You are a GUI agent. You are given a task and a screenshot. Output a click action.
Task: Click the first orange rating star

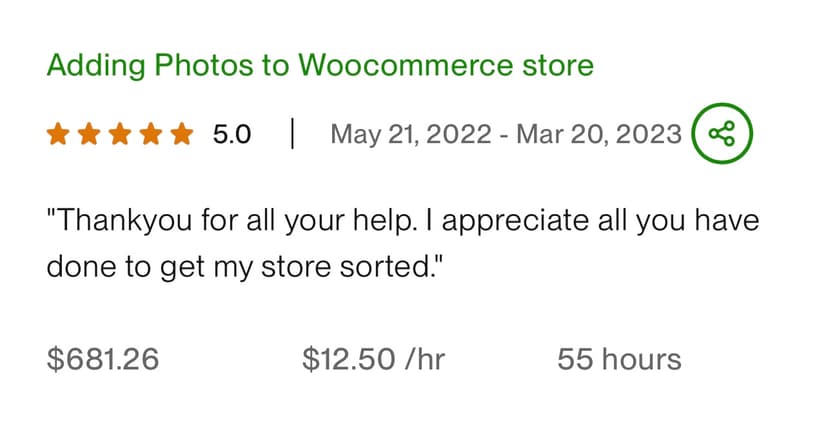click(x=58, y=134)
